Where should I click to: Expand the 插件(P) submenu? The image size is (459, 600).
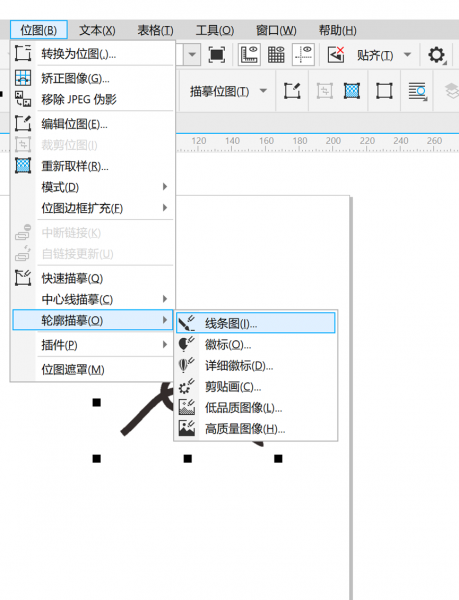93,345
